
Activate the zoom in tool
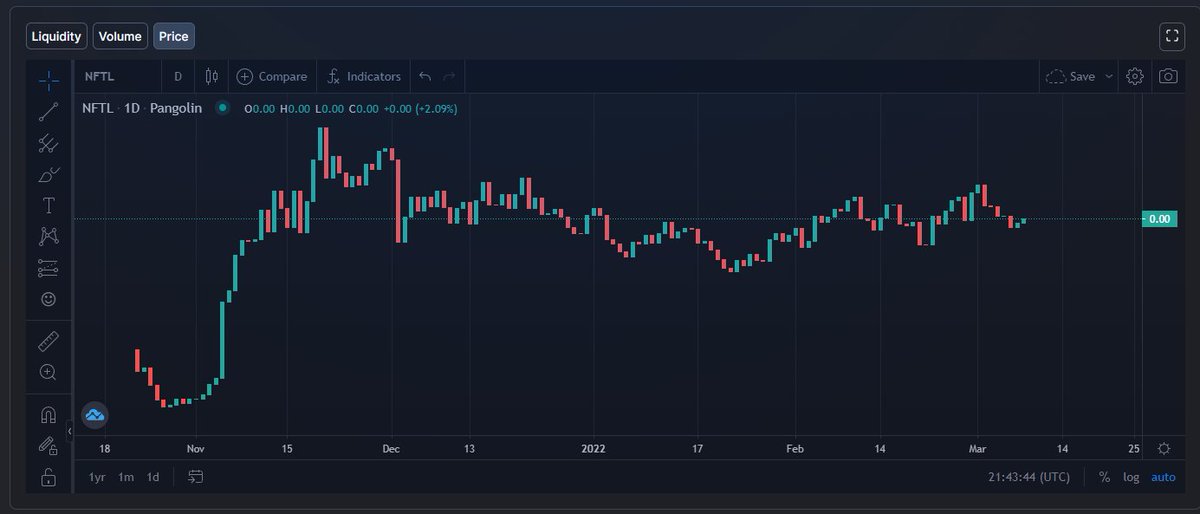tap(48, 372)
